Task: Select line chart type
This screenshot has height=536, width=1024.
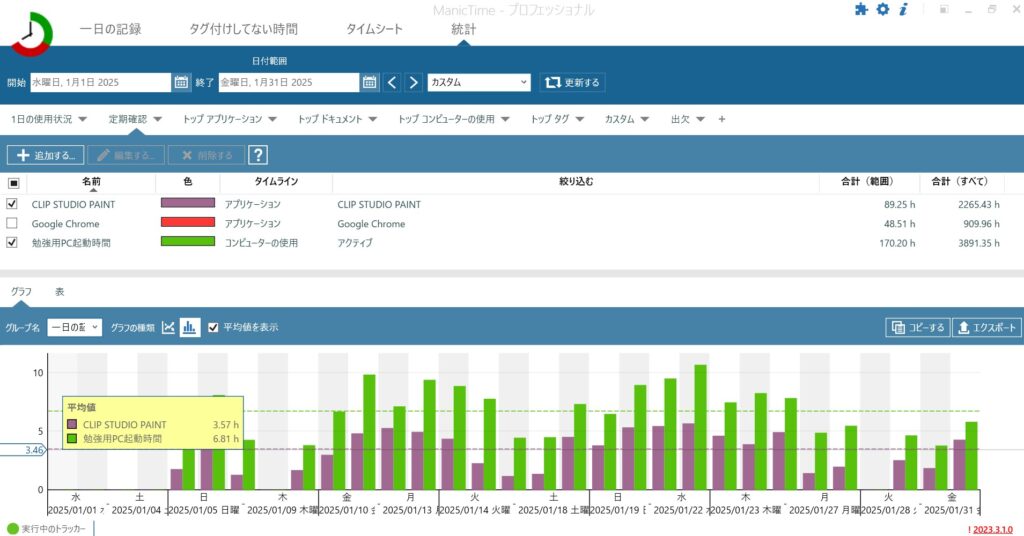Action: pyautogui.click(x=168, y=327)
